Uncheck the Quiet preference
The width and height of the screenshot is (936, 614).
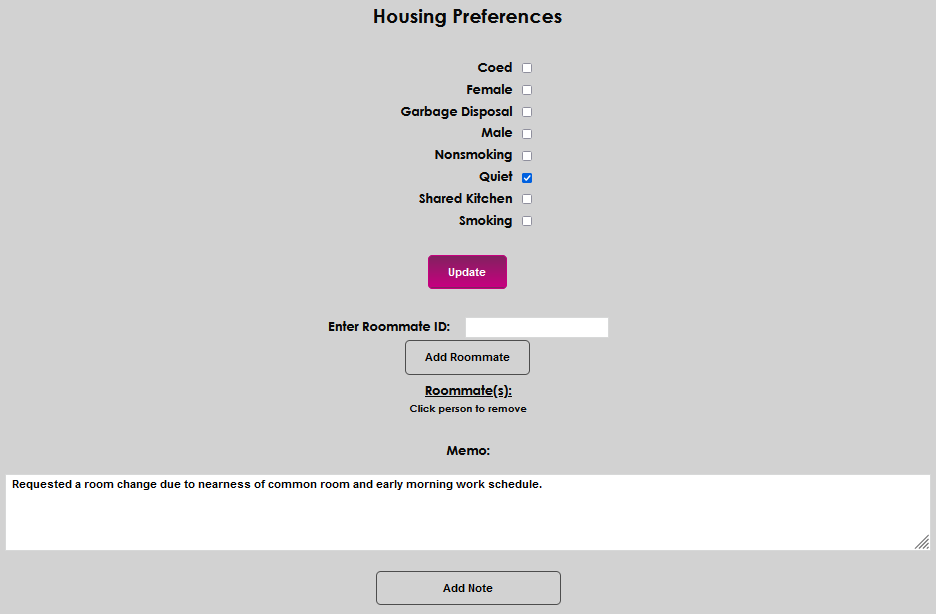[x=526, y=177]
